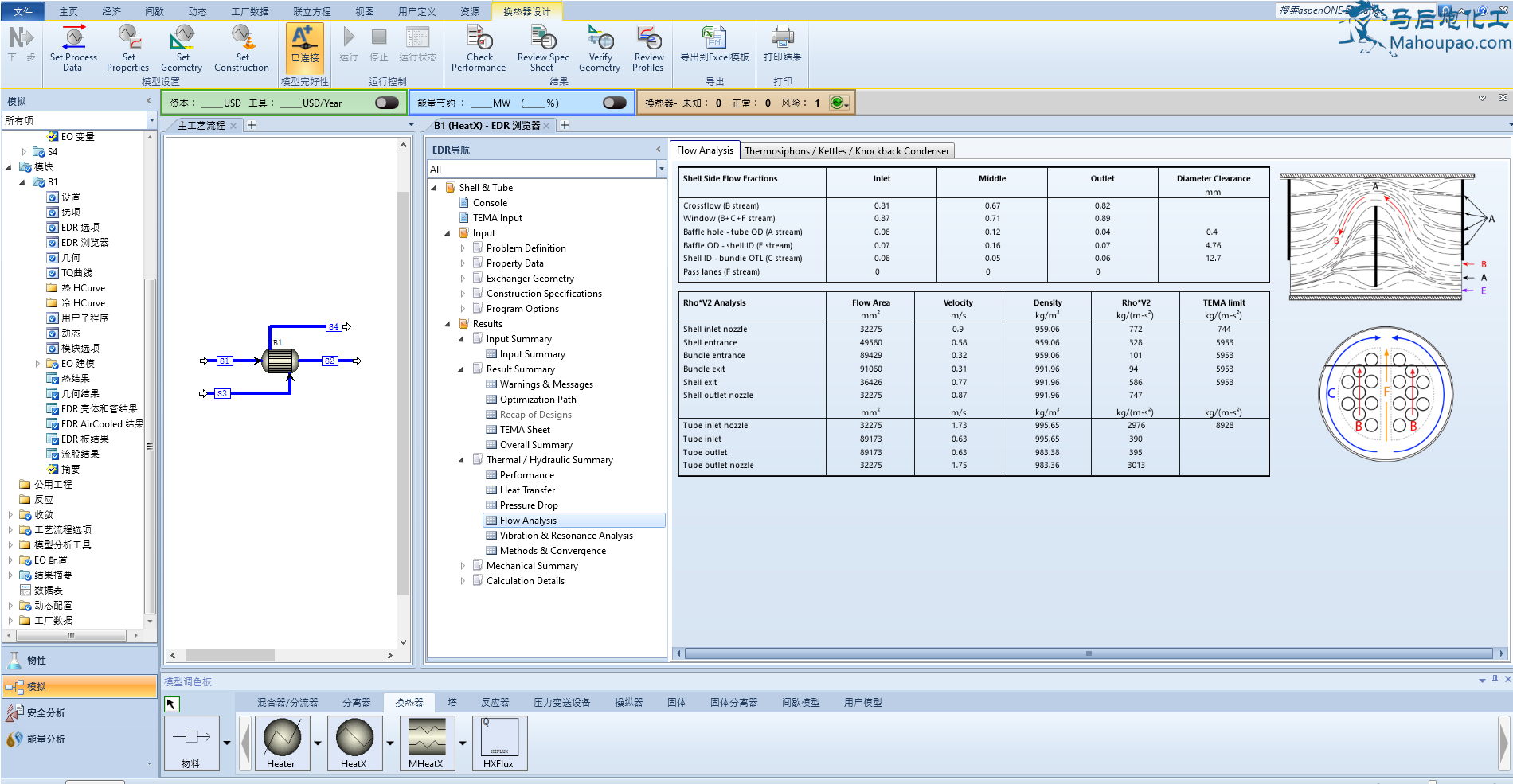Image resolution: width=1513 pixels, height=784 pixels.
Task: Open Set Construction tool
Action: [x=242, y=48]
